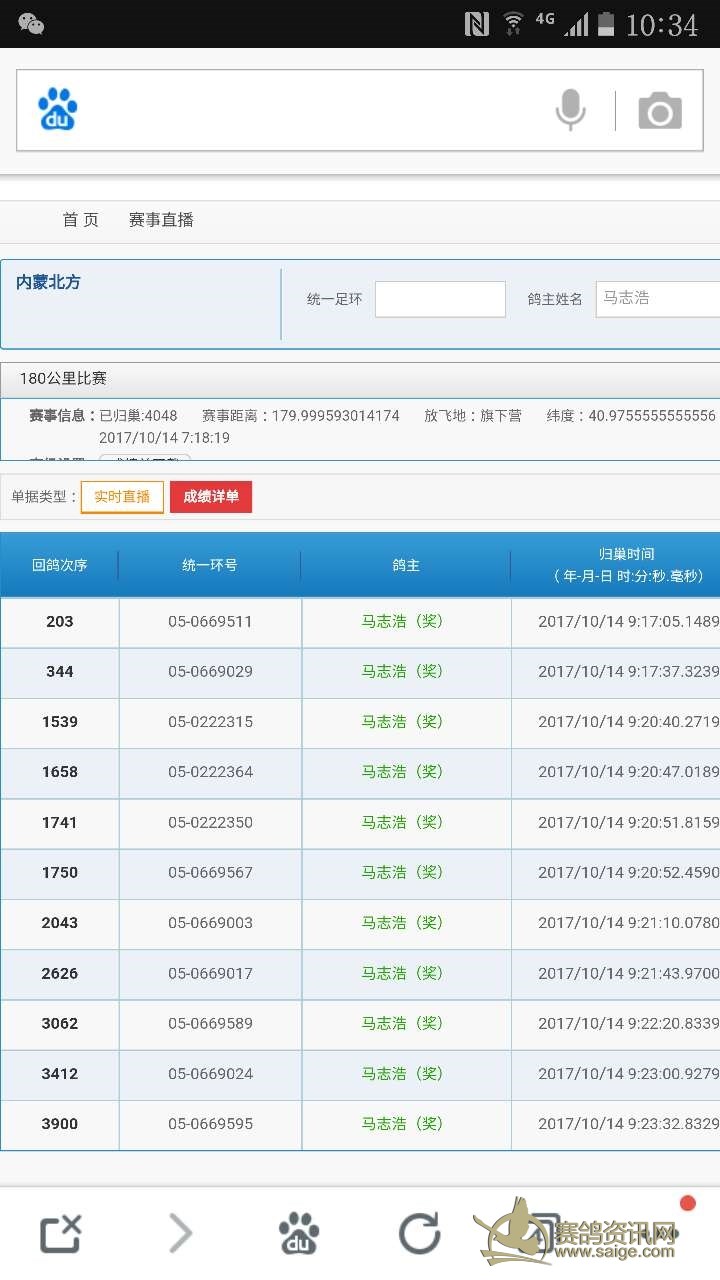The height and width of the screenshot is (1280, 720).
Task: Go to Baidu home via bottom paw icon
Action: [299, 1233]
